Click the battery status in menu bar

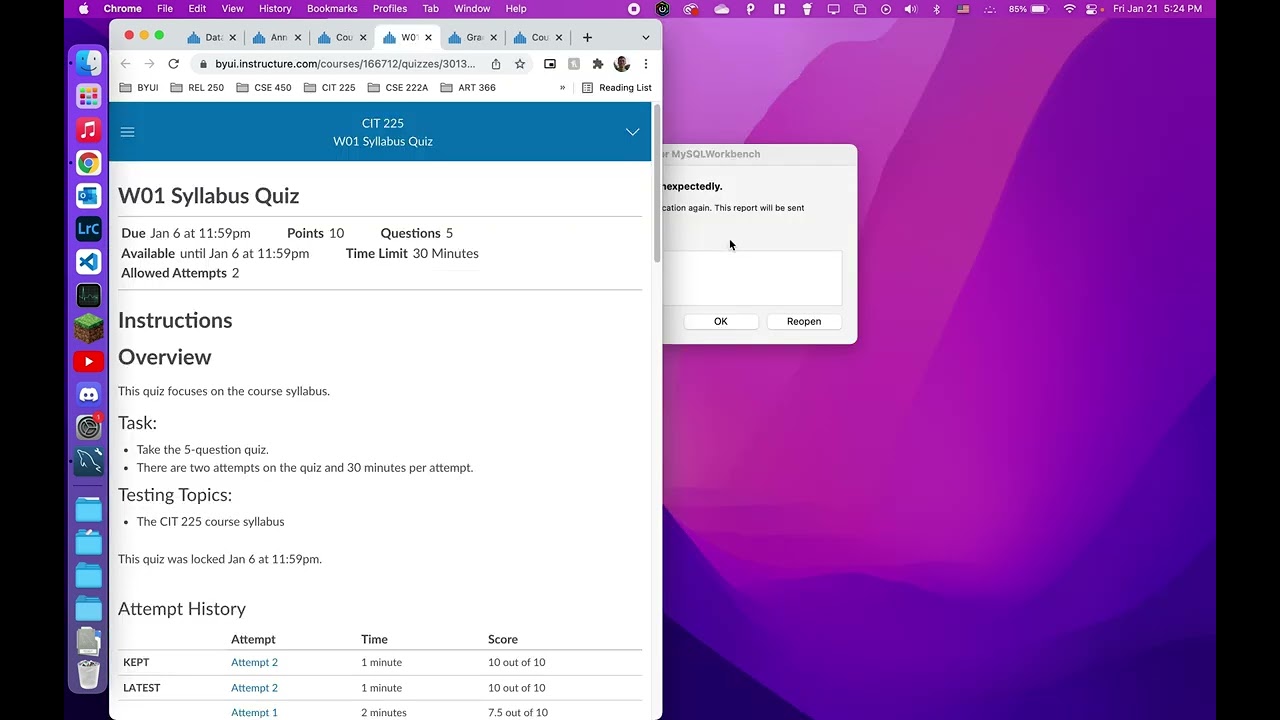[x=1027, y=9]
